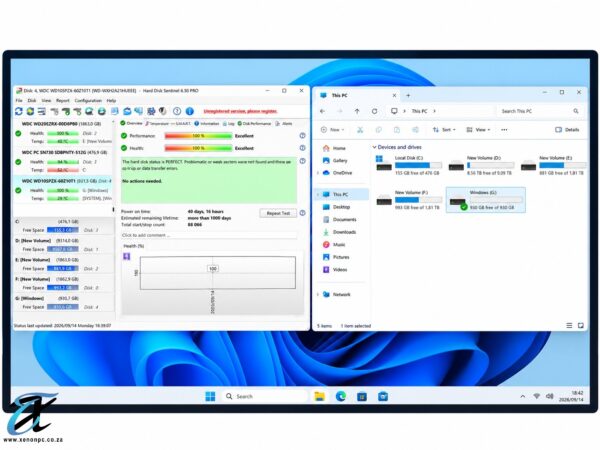Screen dimensions: 600x450
Task: Click the volume icon in system tray
Action: coord(549,396)
